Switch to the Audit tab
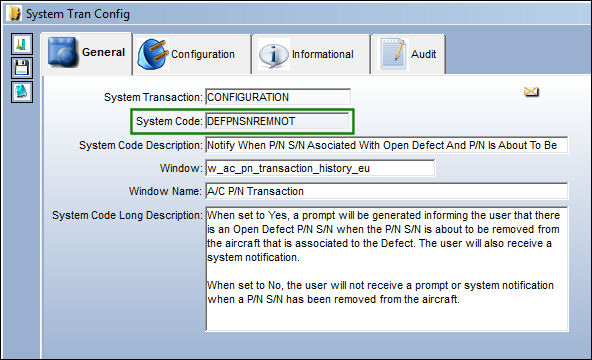Screen dimensions: 592x360 click(x=409, y=54)
